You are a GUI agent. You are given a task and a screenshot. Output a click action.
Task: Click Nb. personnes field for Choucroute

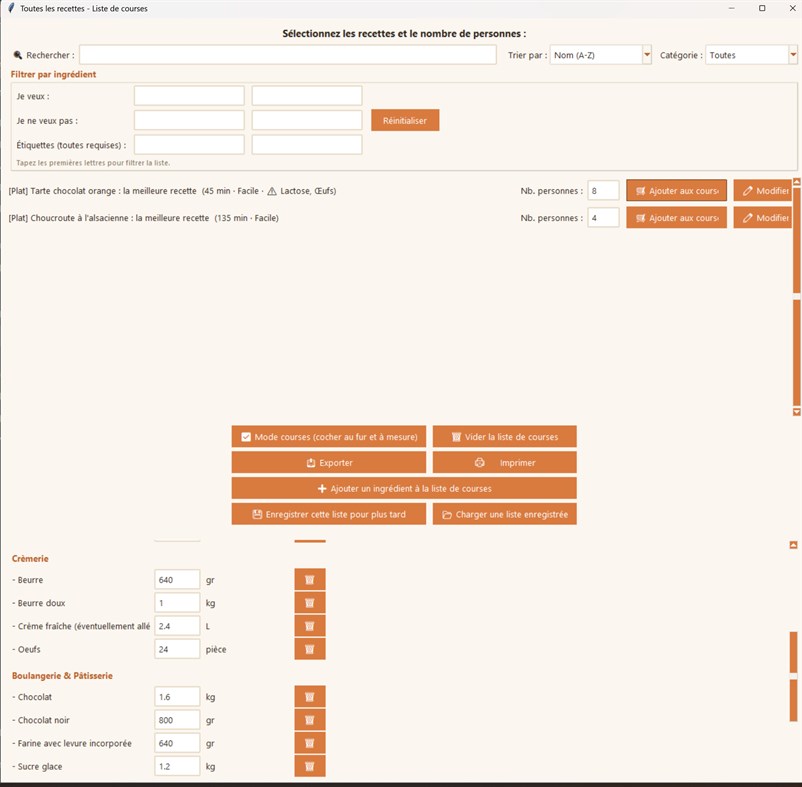[x=603, y=218]
